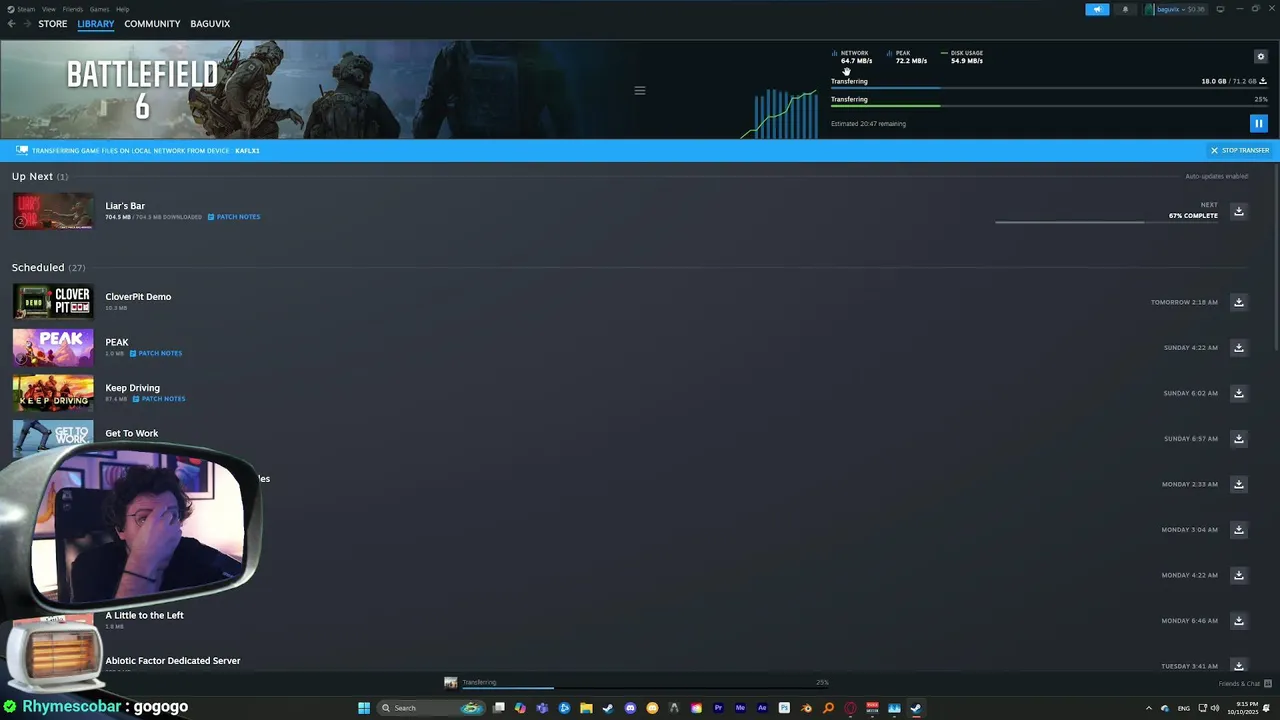Open download settings gear icon

pyautogui.click(x=1260, y=57)
